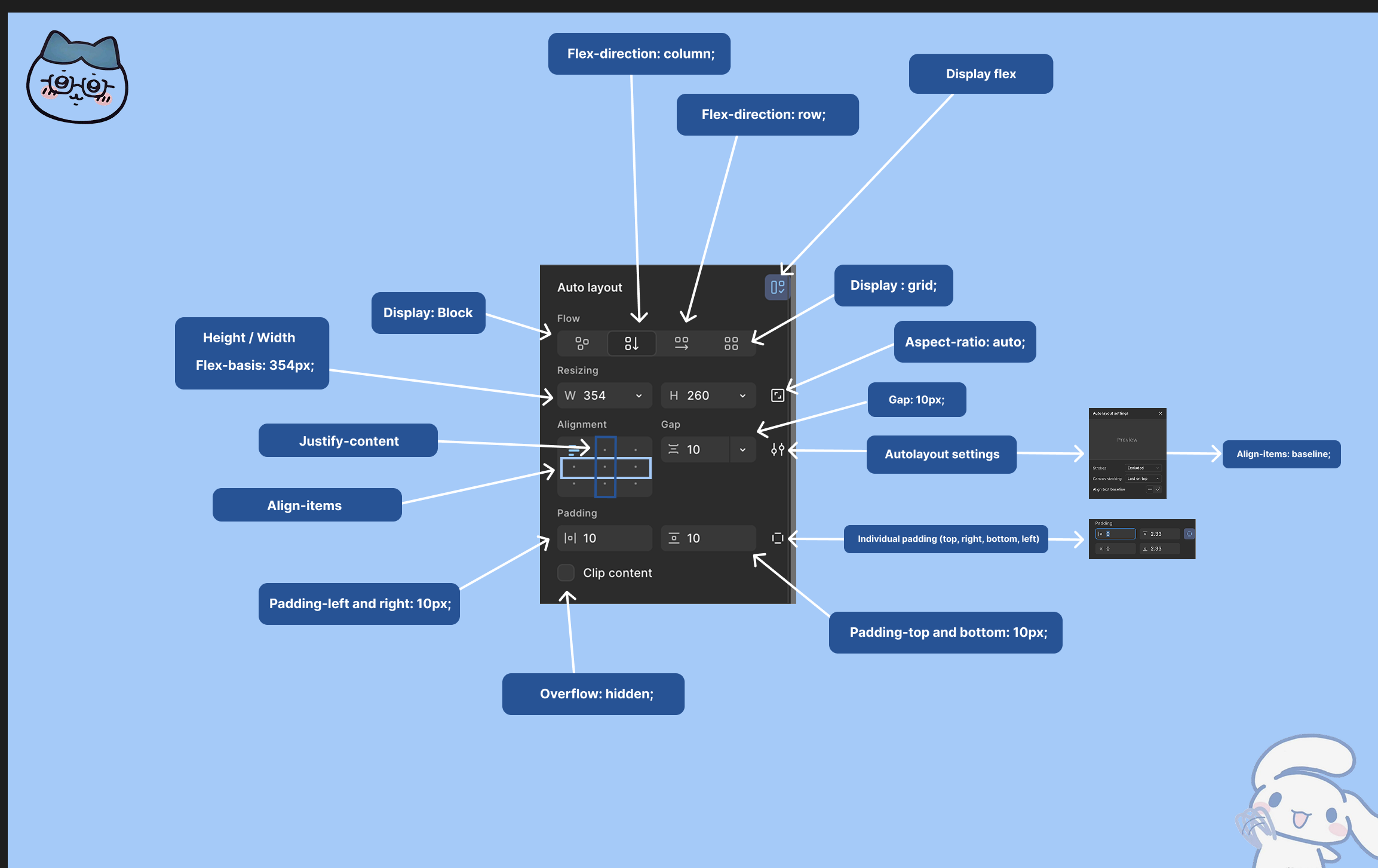Open Auto layout settings sliders icon next to Gap
The height and width of the screenshot is (868, 1378).
[777, 449]
